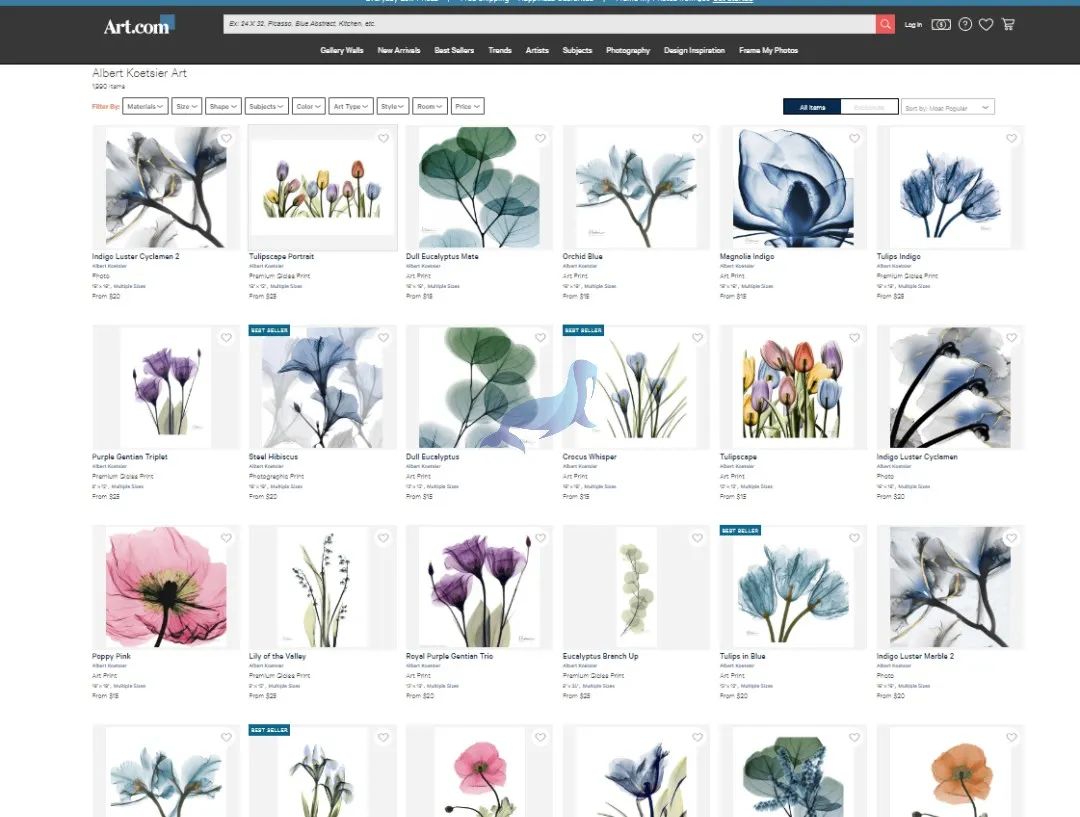The image size is (1080, 817).
Task: Click the rewards money icon in header
Action: click(941, 24)
